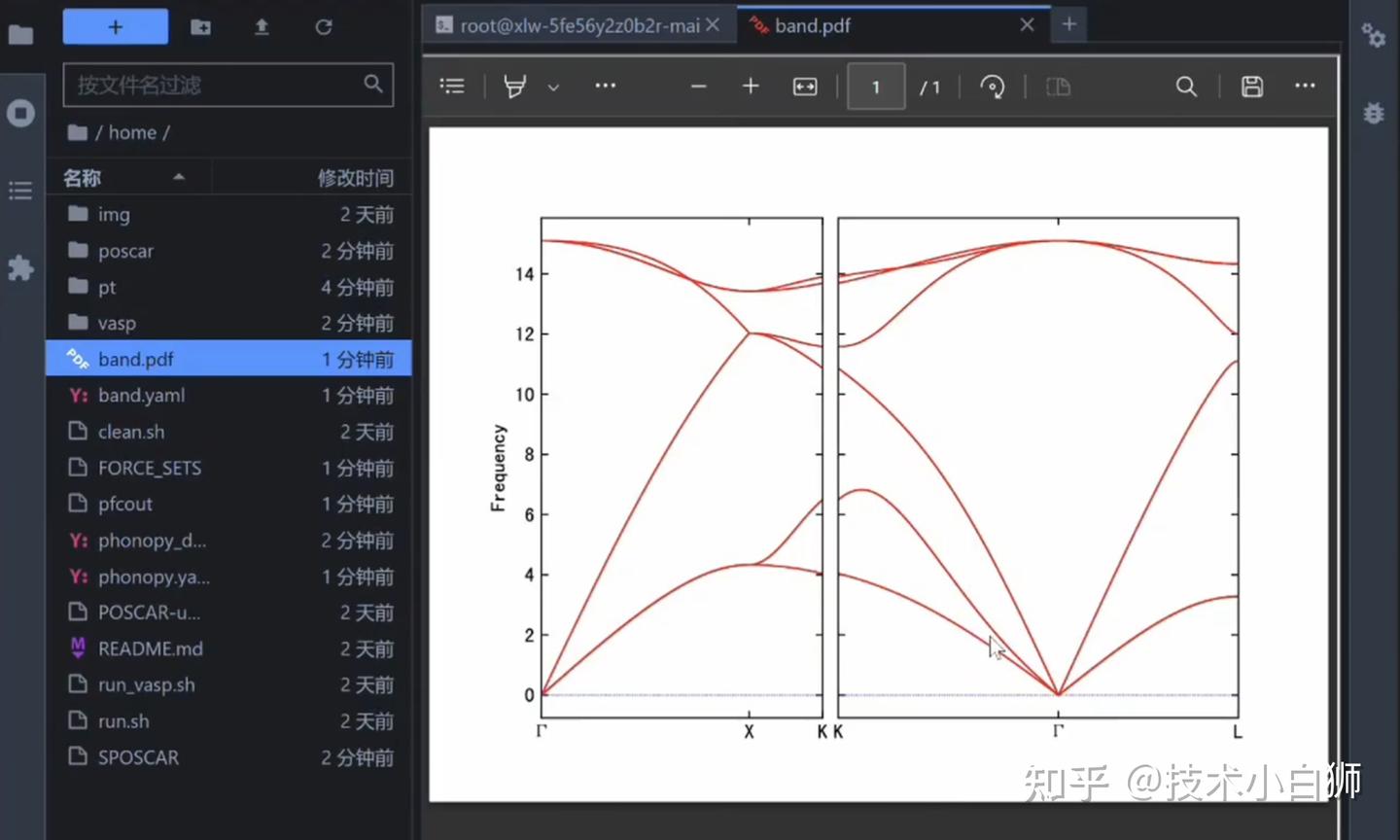Screen dimensions: 1400x840
Task: Upload a file to the workspace
Action: [x=262, y=27]
